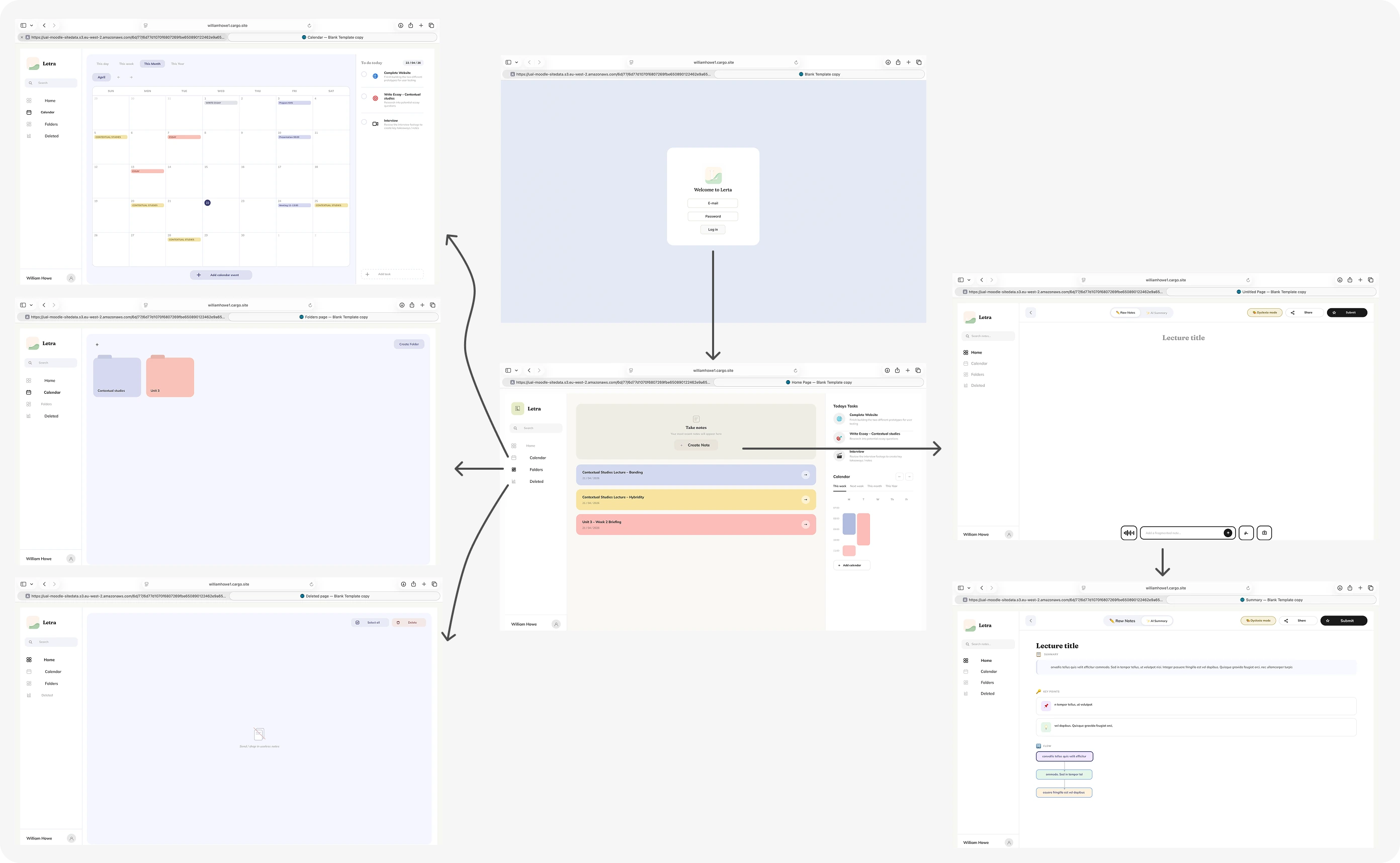Expand sidebar dropdown chevron in login browser window
This screenshot has height=863, width=1400.
(x=516, y=62)
